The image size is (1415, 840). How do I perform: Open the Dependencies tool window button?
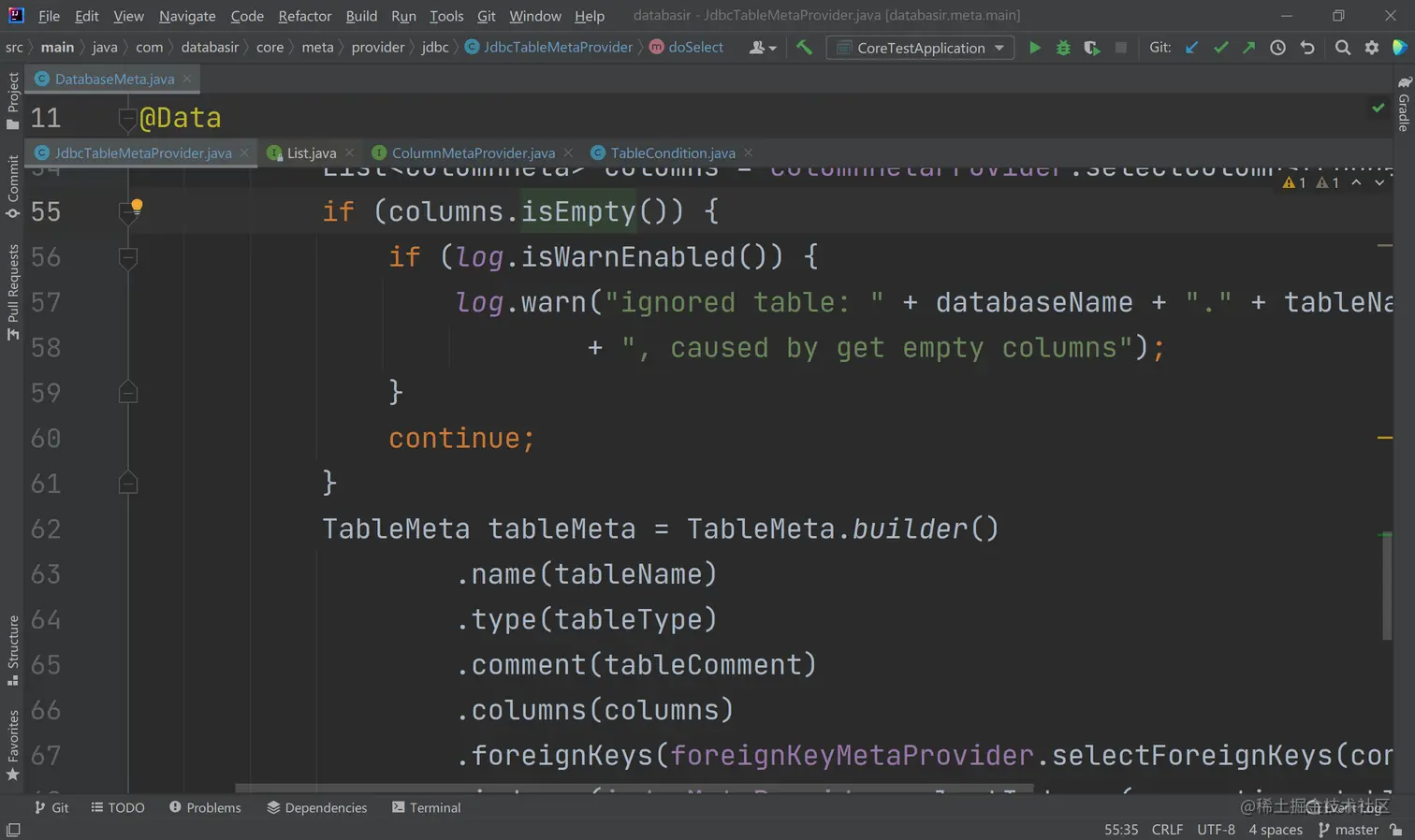(316, 807)
